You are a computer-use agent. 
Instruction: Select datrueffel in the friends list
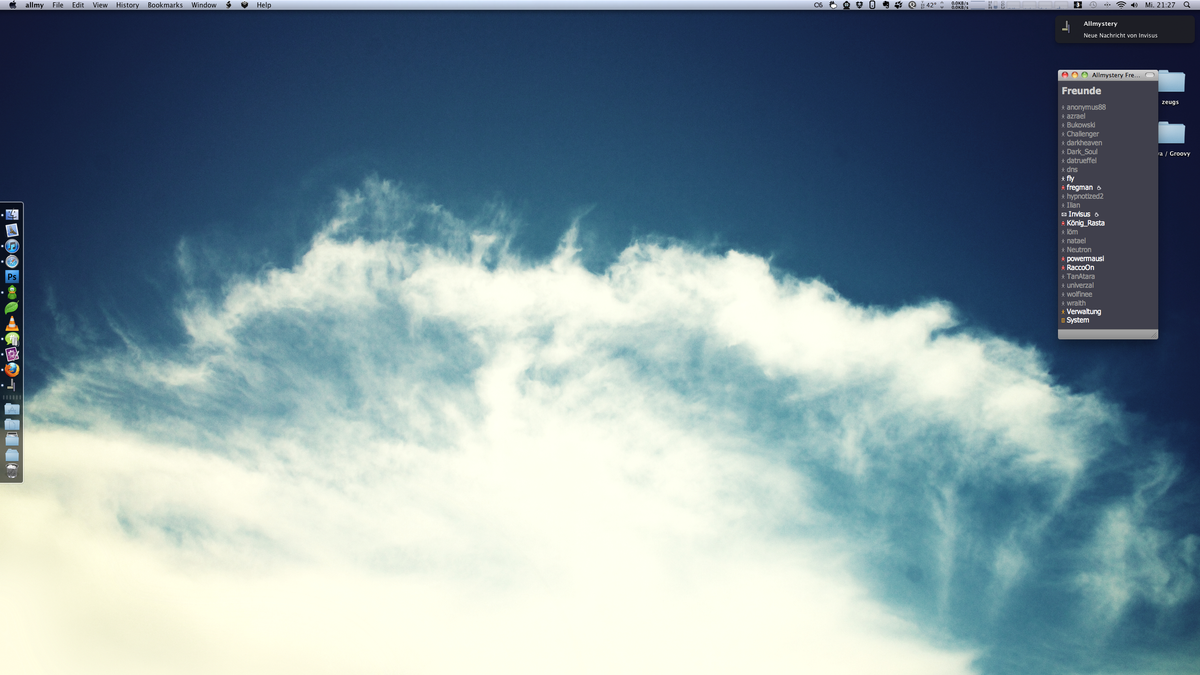pyautogui.click(x=1082, y=160)
